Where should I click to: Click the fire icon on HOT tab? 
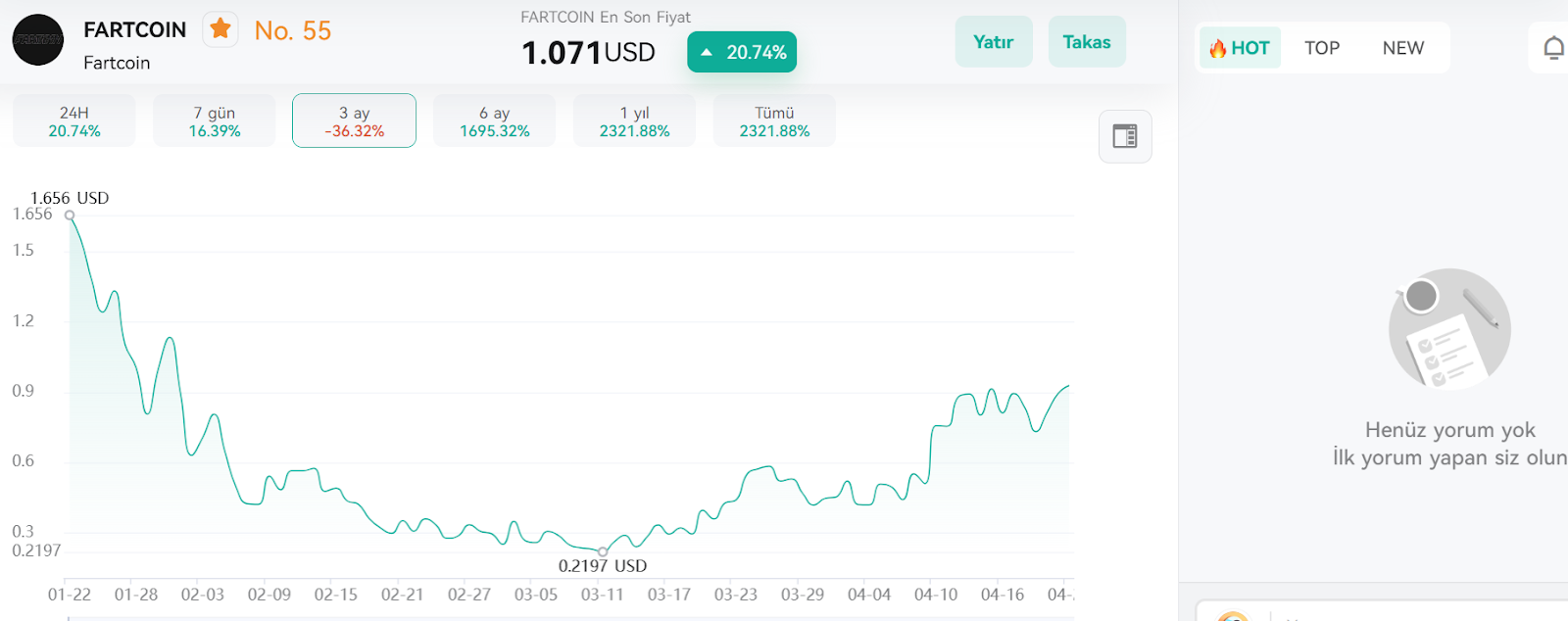[1217, 48]
